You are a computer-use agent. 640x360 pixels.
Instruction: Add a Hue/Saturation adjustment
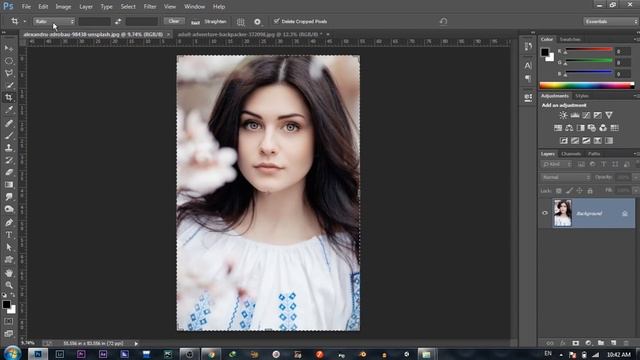[x=558, y=128]
